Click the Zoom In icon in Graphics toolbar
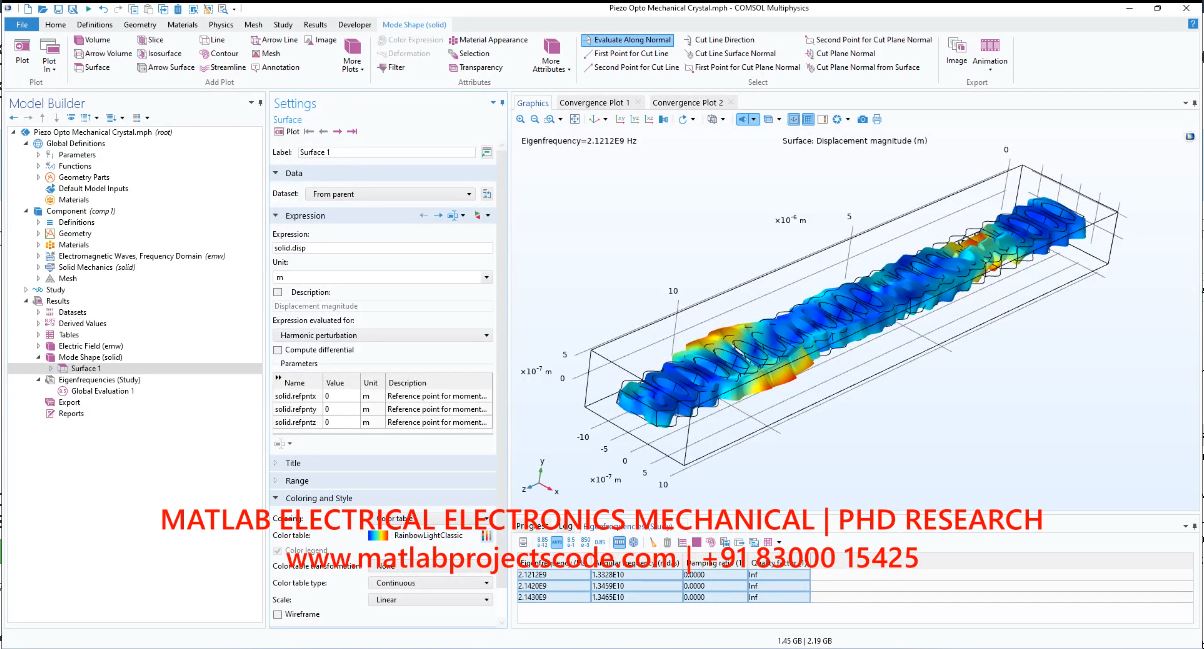This screenshot has width=1204, height=649. (x=522, y=120)
